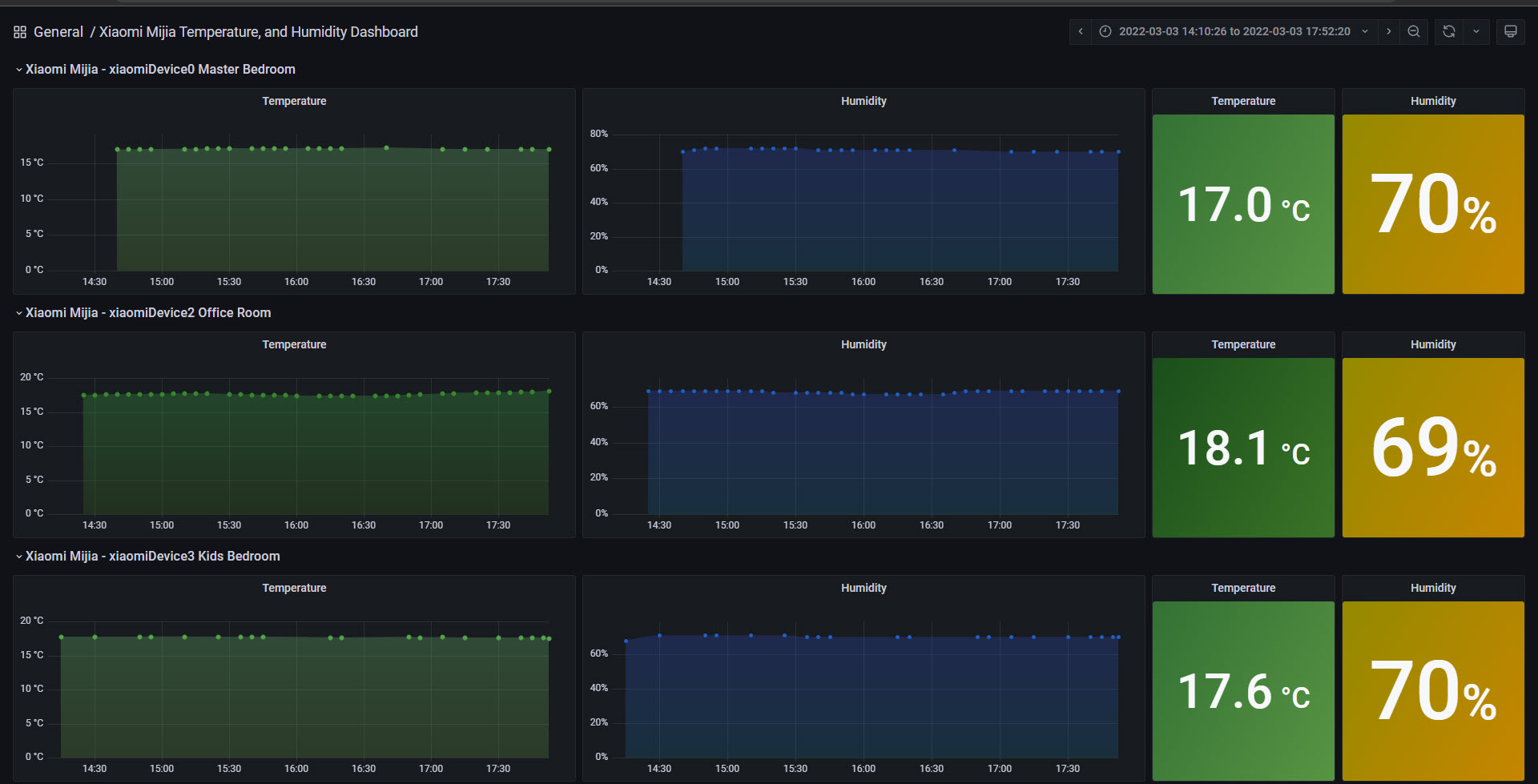
Task: Collapse the xiaomiDevice2 Office Room row
Action: [x=143, y=313]
